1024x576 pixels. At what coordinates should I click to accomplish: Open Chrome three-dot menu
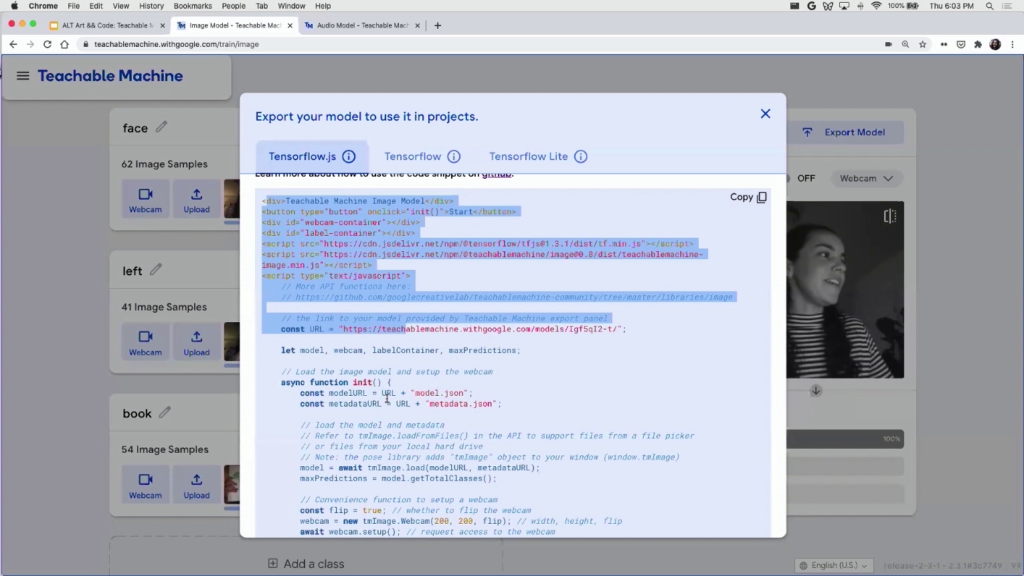[x=1013, y=44]
